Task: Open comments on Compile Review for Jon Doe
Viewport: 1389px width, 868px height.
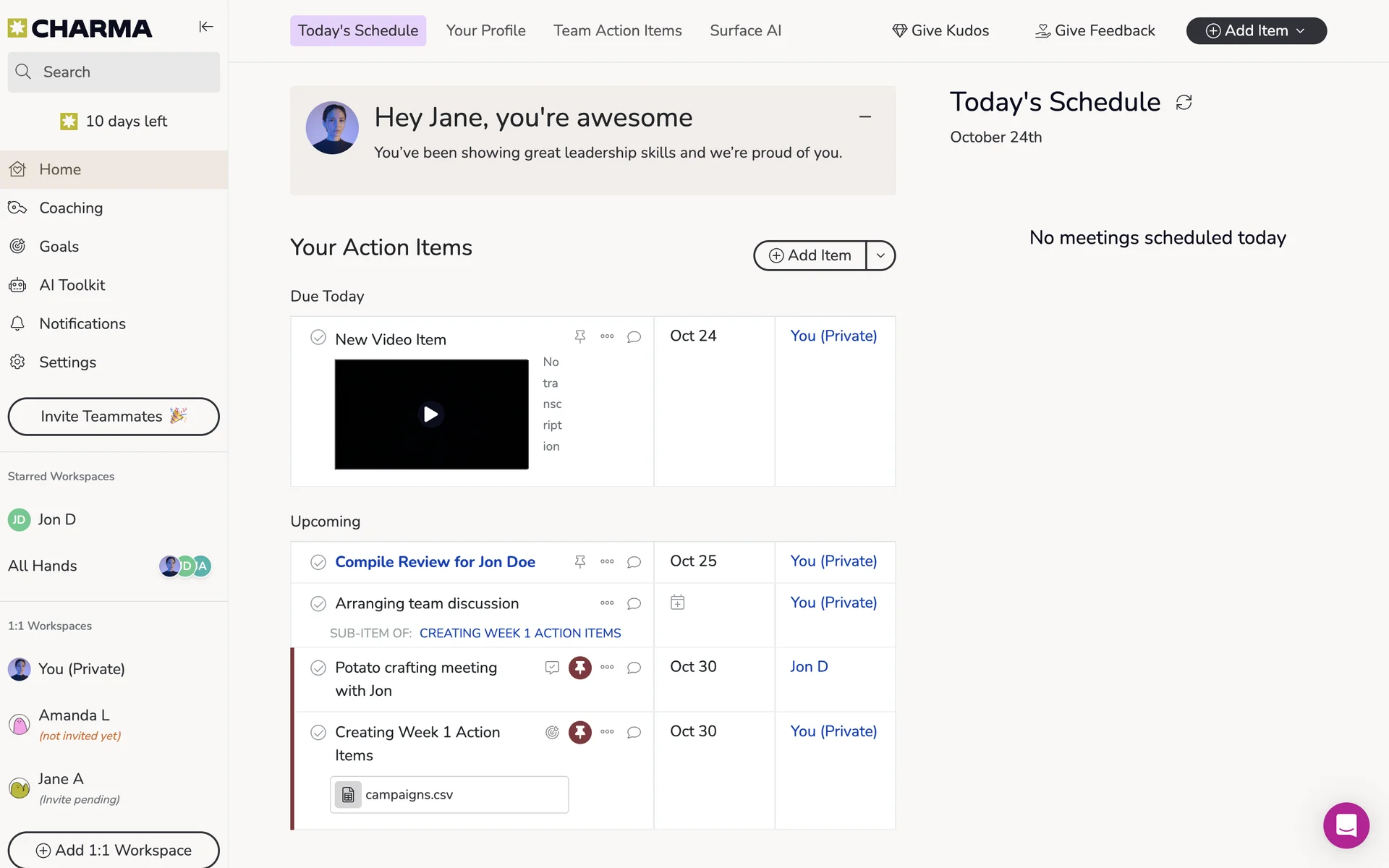Action: click(x=634, y=562)
